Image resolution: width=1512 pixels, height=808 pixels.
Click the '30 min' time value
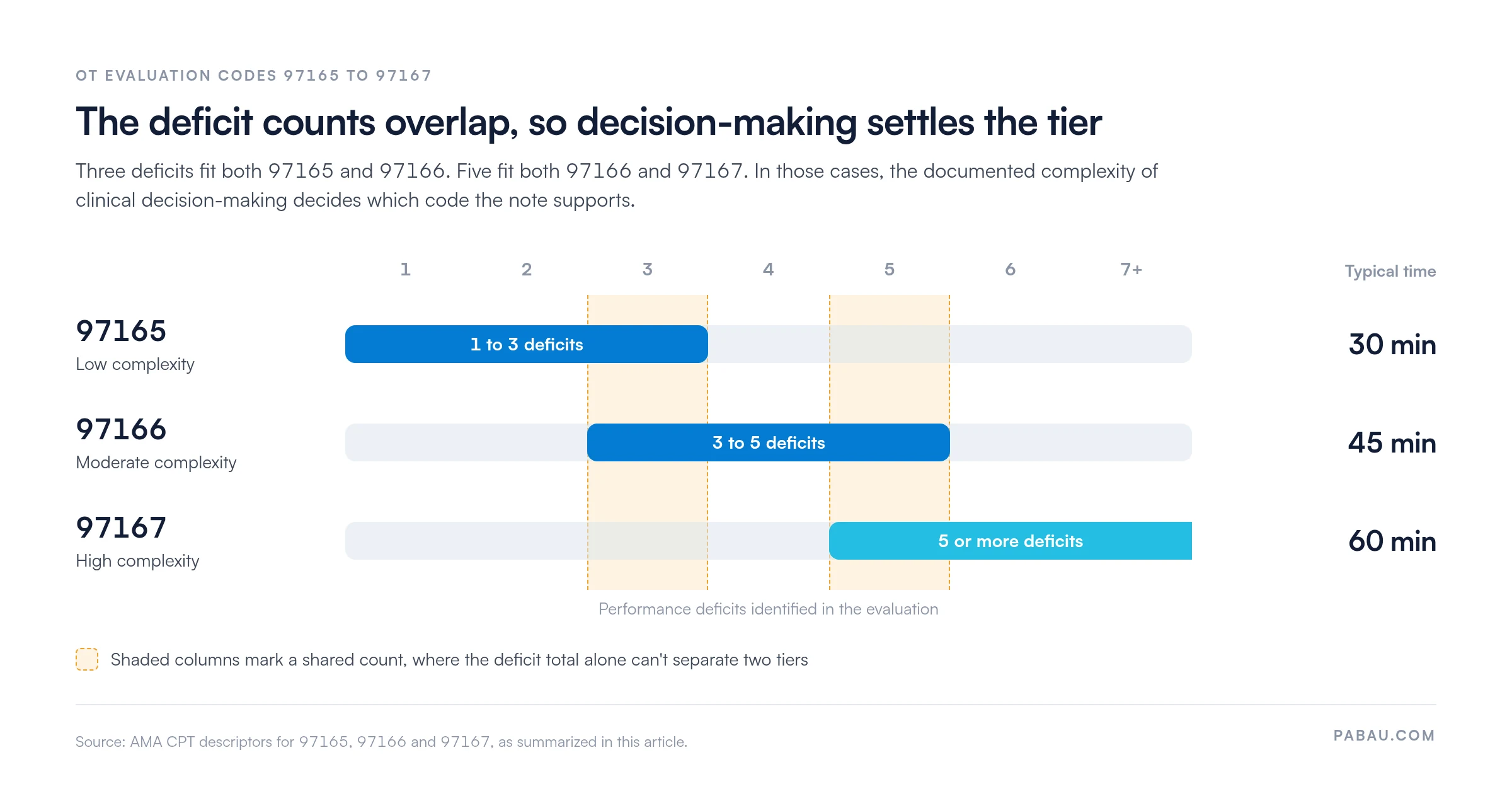pyautogui.click(x=1392, y=345)
